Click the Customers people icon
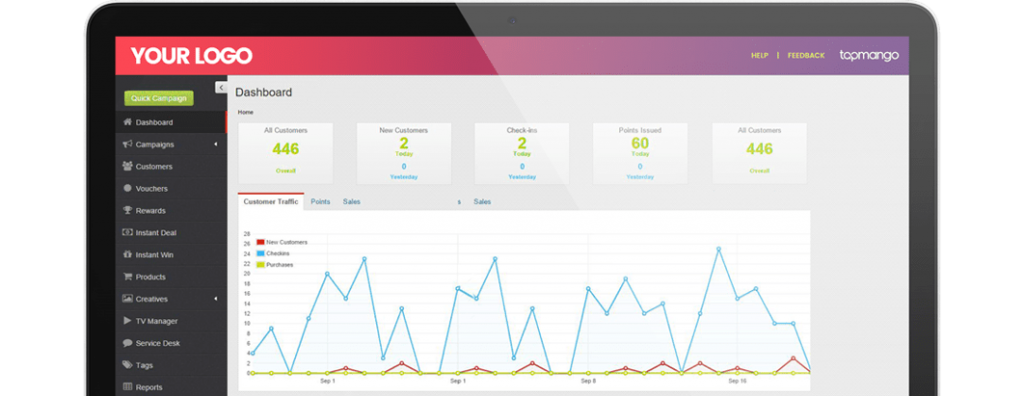The width and height of the screenshot is (1024, 396). click(x=127, y=166)
